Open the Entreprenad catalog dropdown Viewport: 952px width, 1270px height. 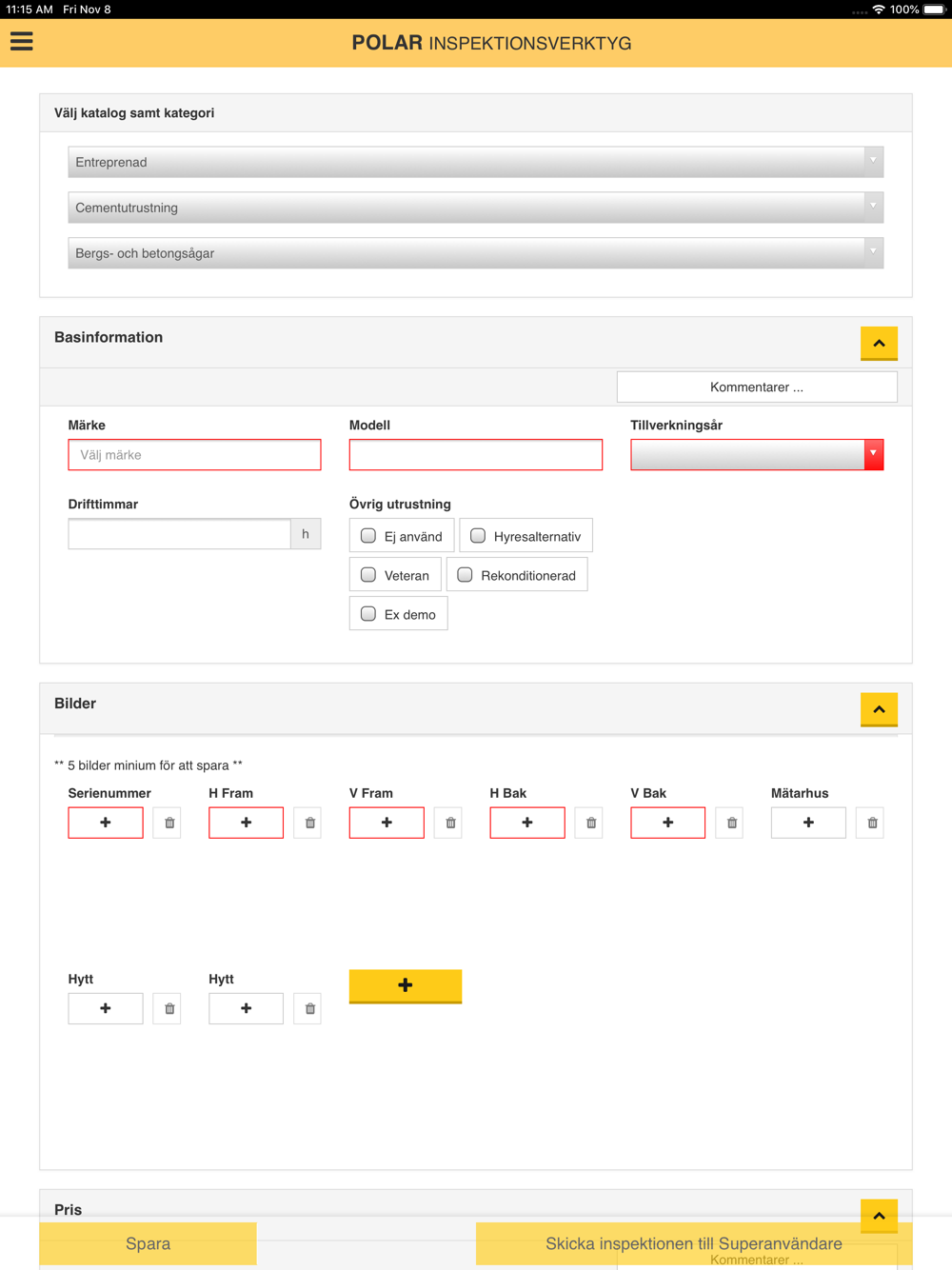[x=476, y=162]
